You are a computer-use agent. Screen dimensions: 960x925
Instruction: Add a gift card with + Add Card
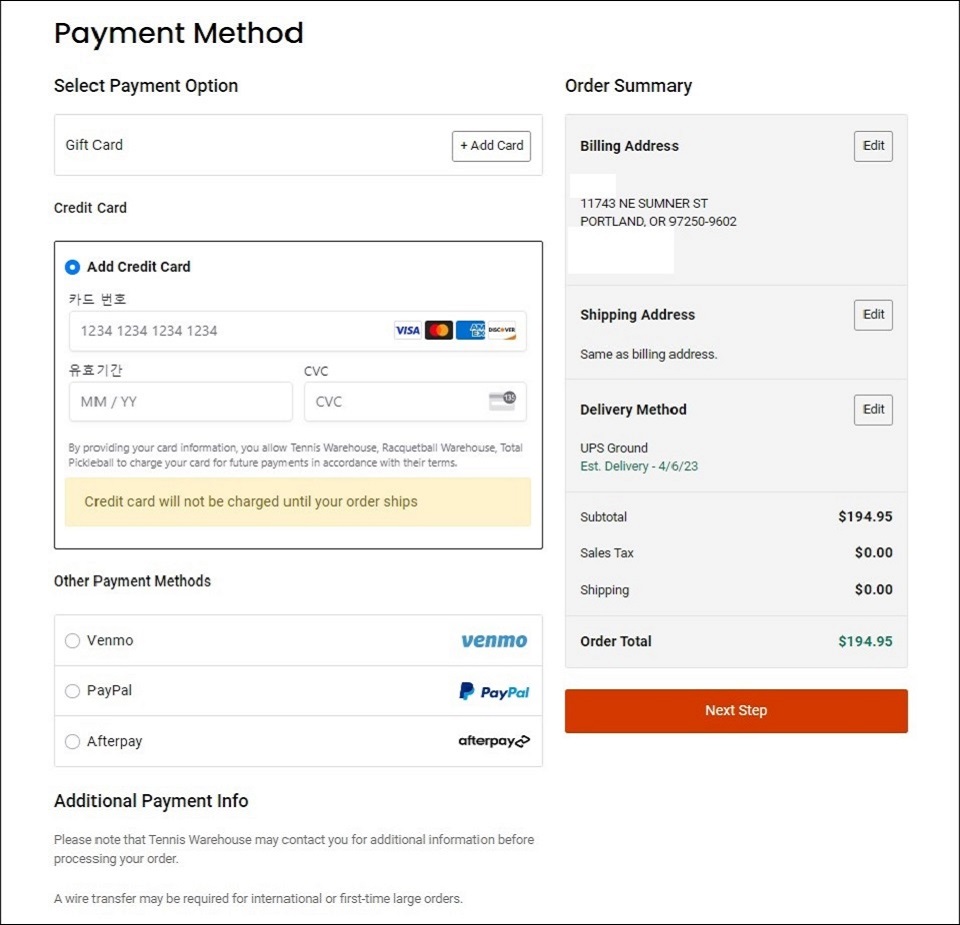(x=491, y=146)
